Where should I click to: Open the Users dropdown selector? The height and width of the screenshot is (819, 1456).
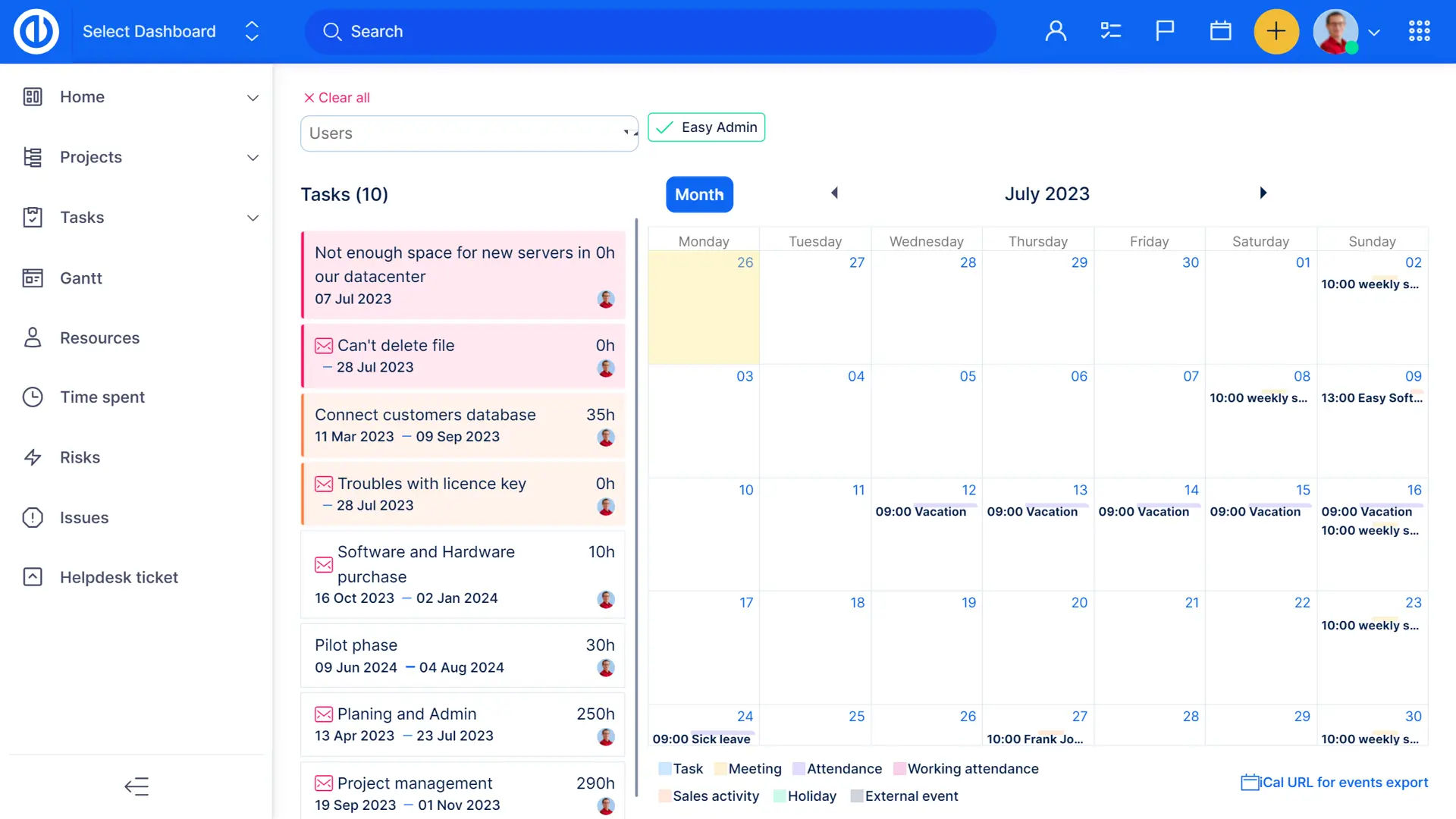pyautogui.click(x=469, y=133)
